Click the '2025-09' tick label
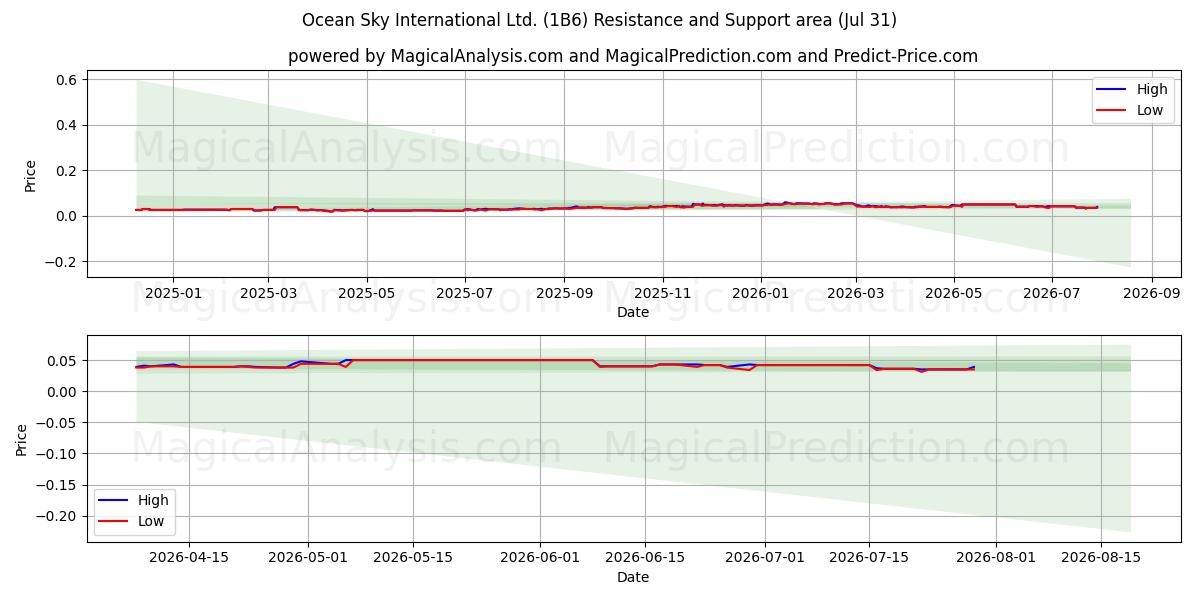Screen dimensions: 1200x600 point(564,293)
